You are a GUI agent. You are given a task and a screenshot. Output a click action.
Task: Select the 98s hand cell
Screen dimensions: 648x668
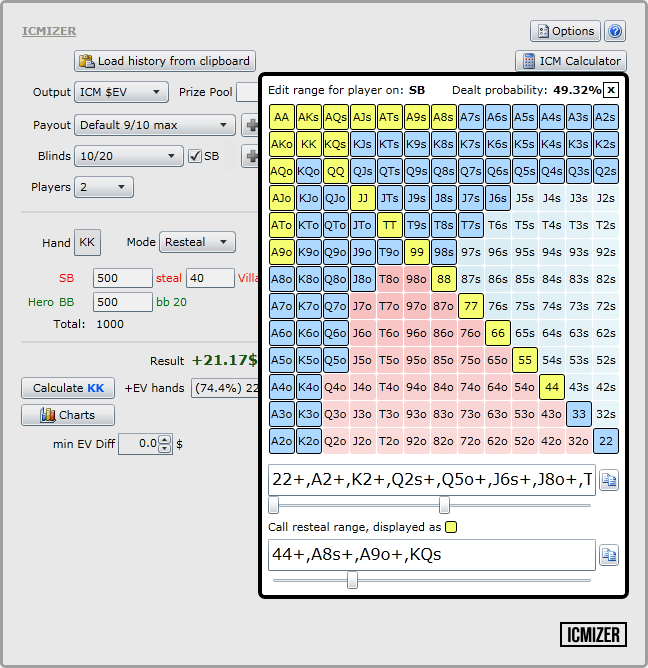pos(444,252)
